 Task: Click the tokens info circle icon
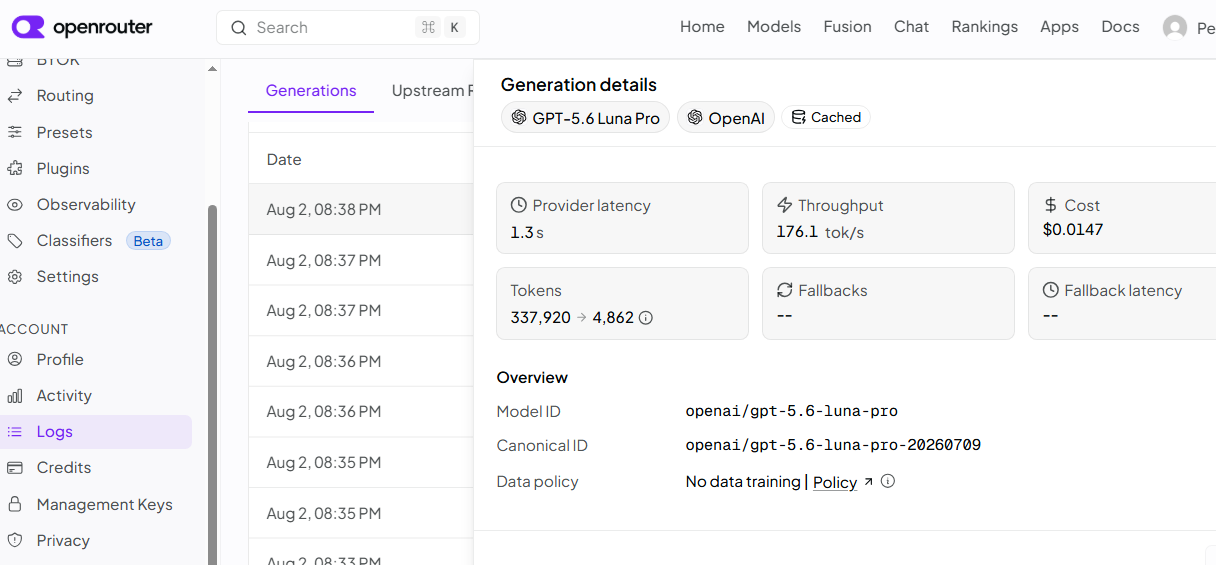tap(646, 318)
